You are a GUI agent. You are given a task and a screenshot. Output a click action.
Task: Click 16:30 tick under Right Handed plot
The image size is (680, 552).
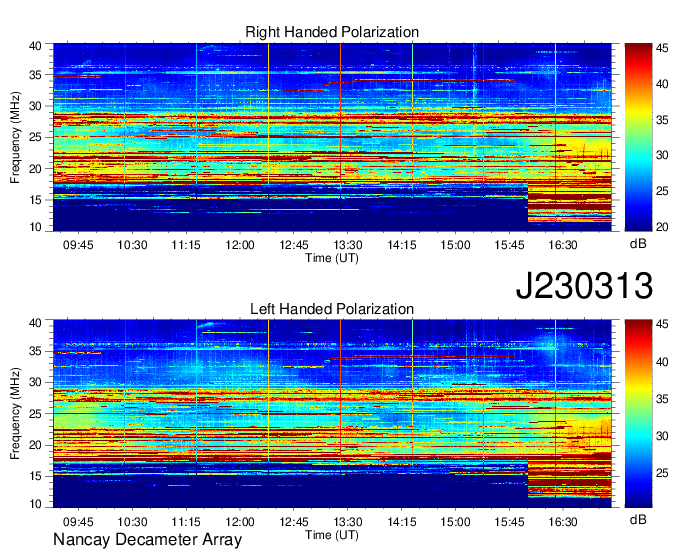pos(563,245)
